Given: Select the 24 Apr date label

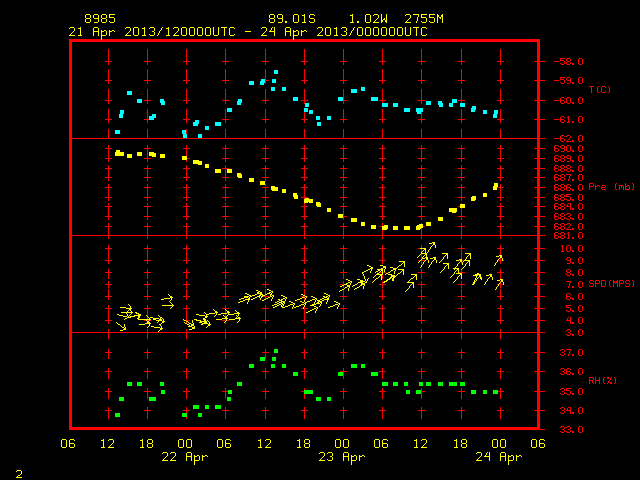Looking at the screenshot, I should [x=498, y=457].
